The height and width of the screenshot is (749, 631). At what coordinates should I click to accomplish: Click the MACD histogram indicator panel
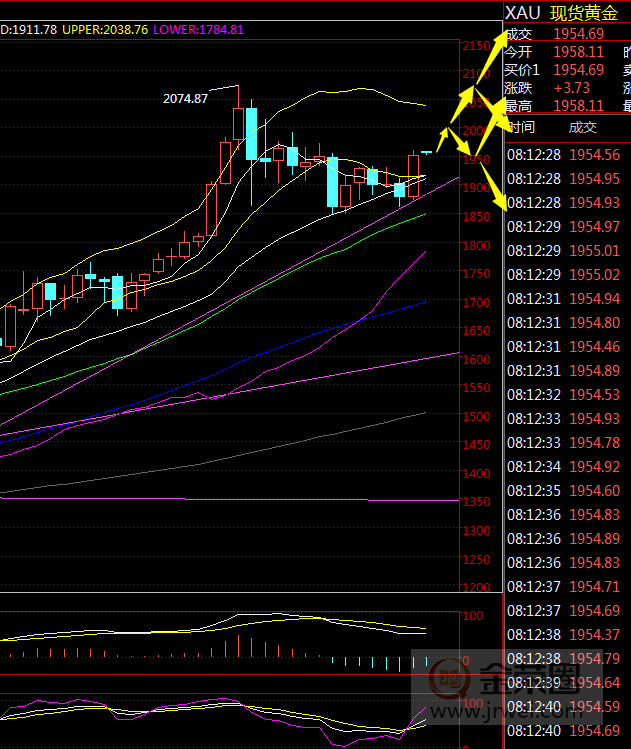point(230,636)
